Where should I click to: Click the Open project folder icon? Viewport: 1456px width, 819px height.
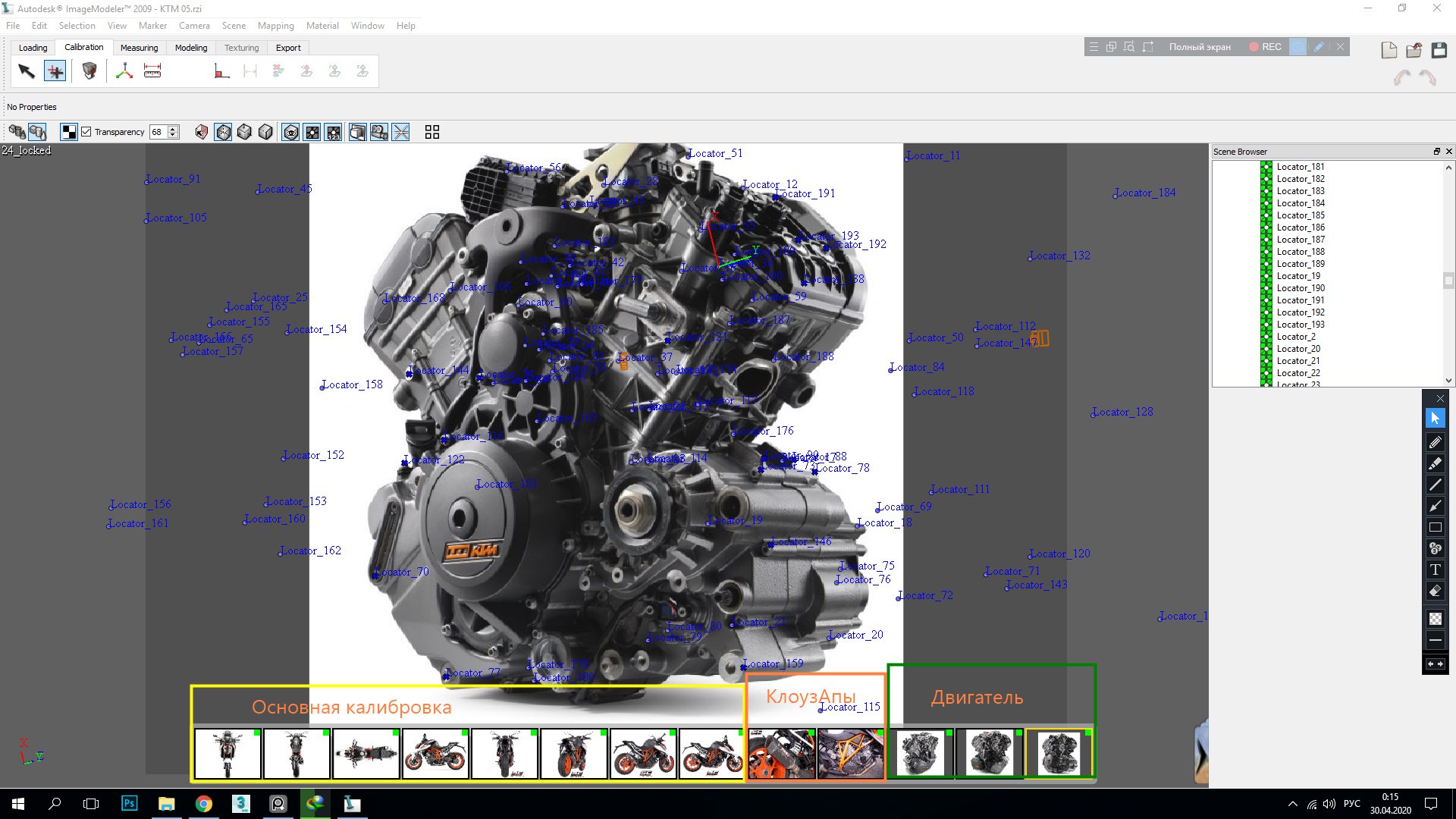tap(1414, 50)
